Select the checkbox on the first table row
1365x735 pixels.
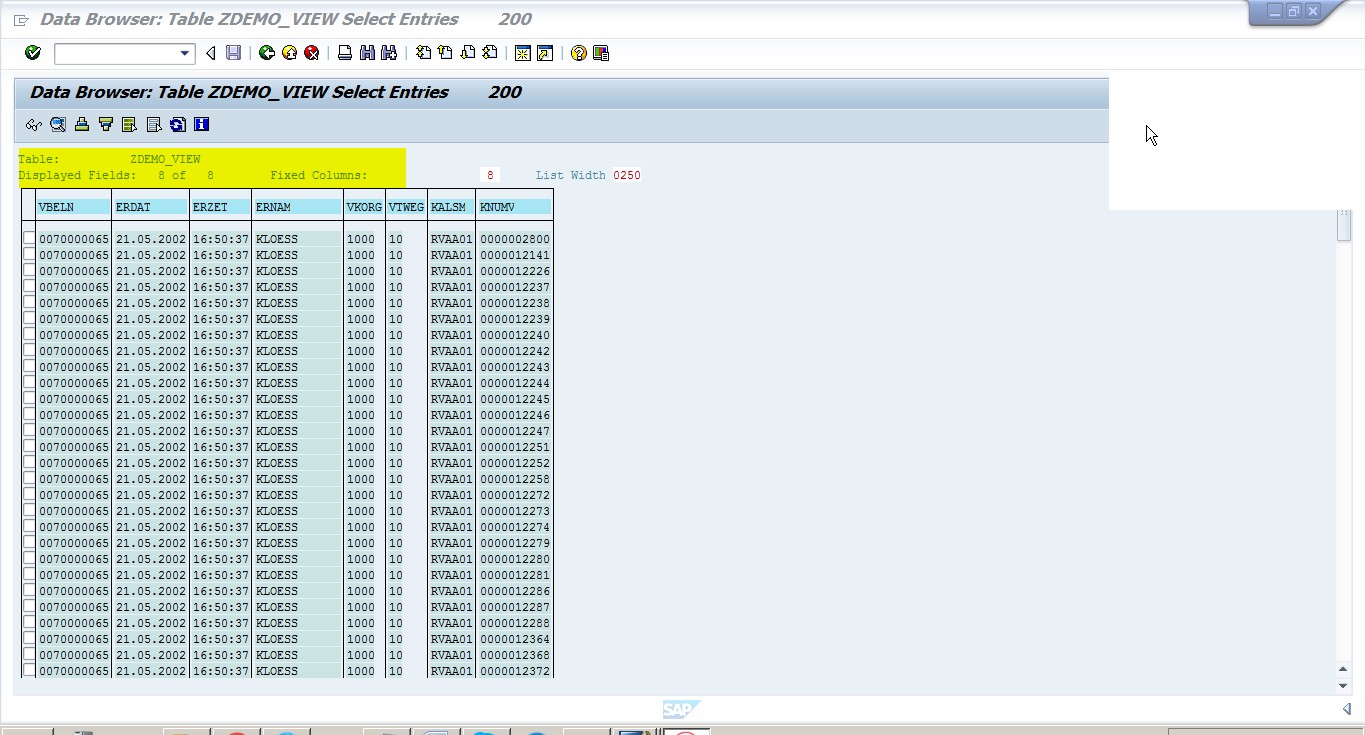pyautogui.click(x=29, y=238)
